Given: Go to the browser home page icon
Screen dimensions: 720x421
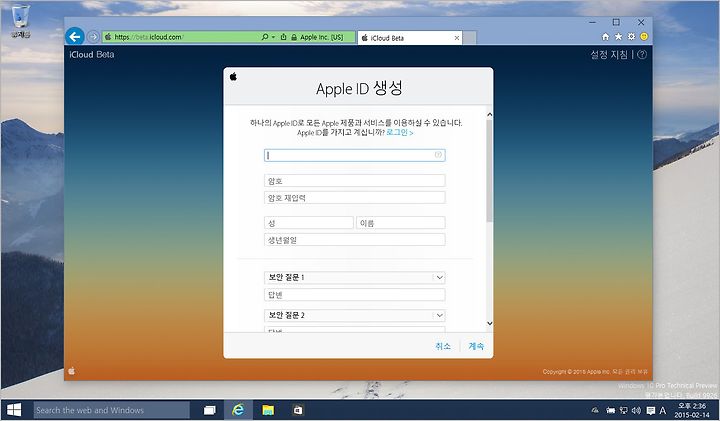Looking at the screenshot, I should tap(606, 37).
